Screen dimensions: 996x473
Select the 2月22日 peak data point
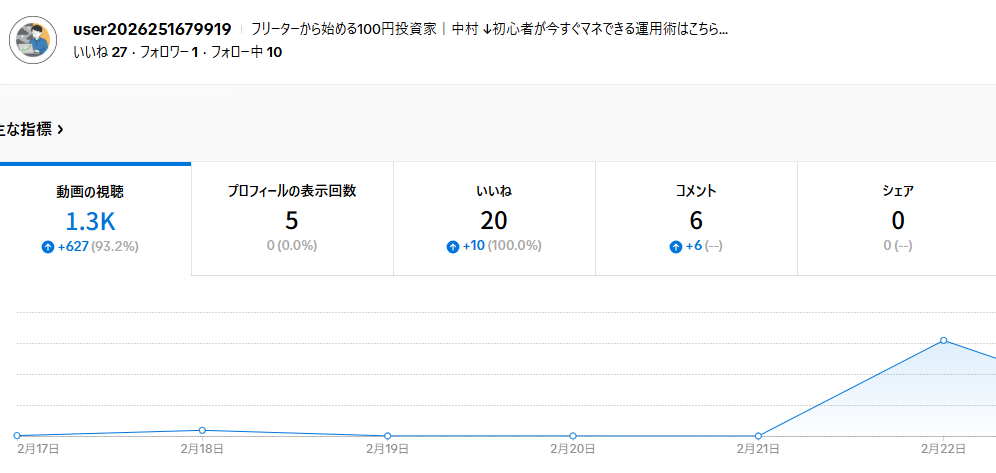point(943,341)
